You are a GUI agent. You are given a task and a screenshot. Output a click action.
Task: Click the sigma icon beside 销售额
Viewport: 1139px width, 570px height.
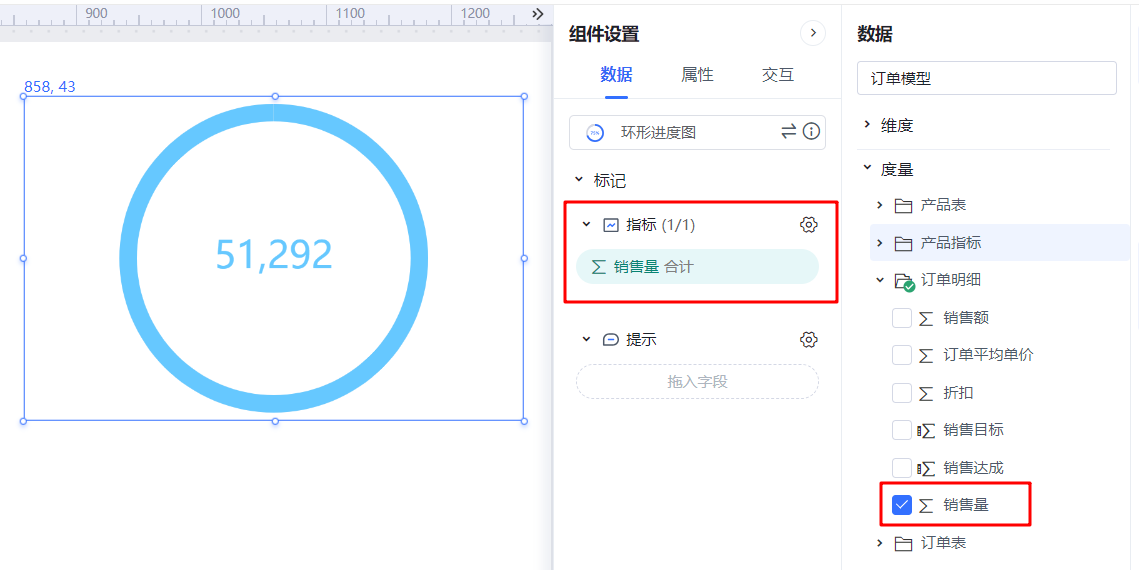pos(926,318)
